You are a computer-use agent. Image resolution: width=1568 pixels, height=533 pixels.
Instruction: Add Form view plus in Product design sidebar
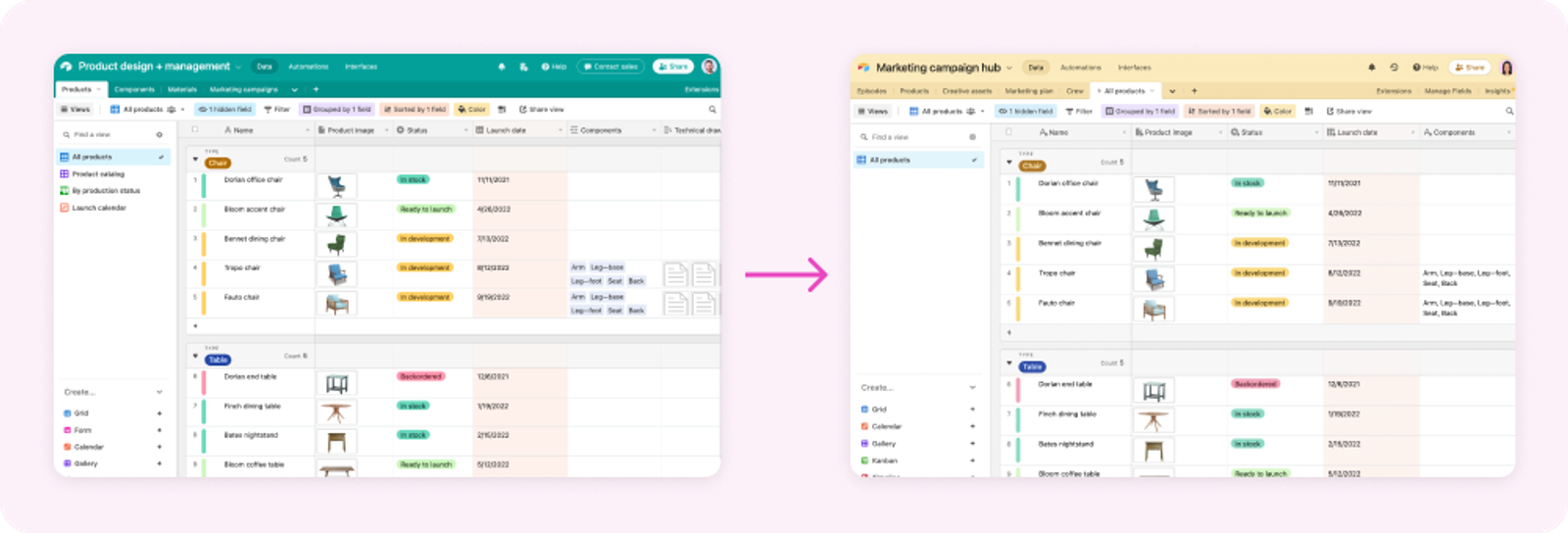click(159, 430)
